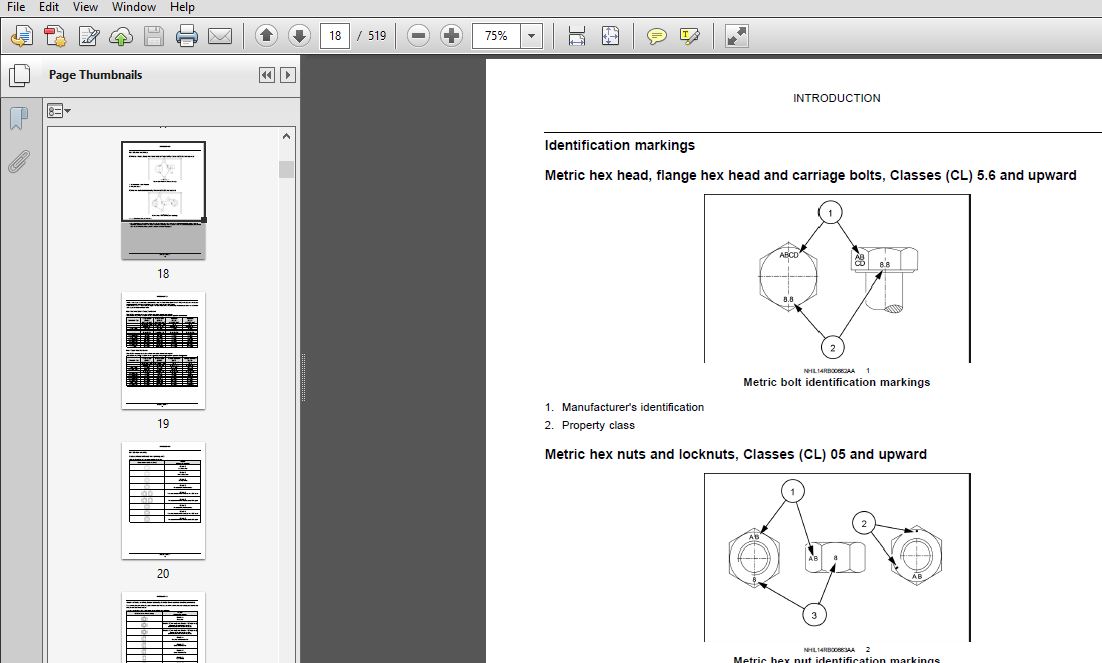Select page 18 thumbnail
This screenshot has width=1102, height=663.
(x=163, y=200)
